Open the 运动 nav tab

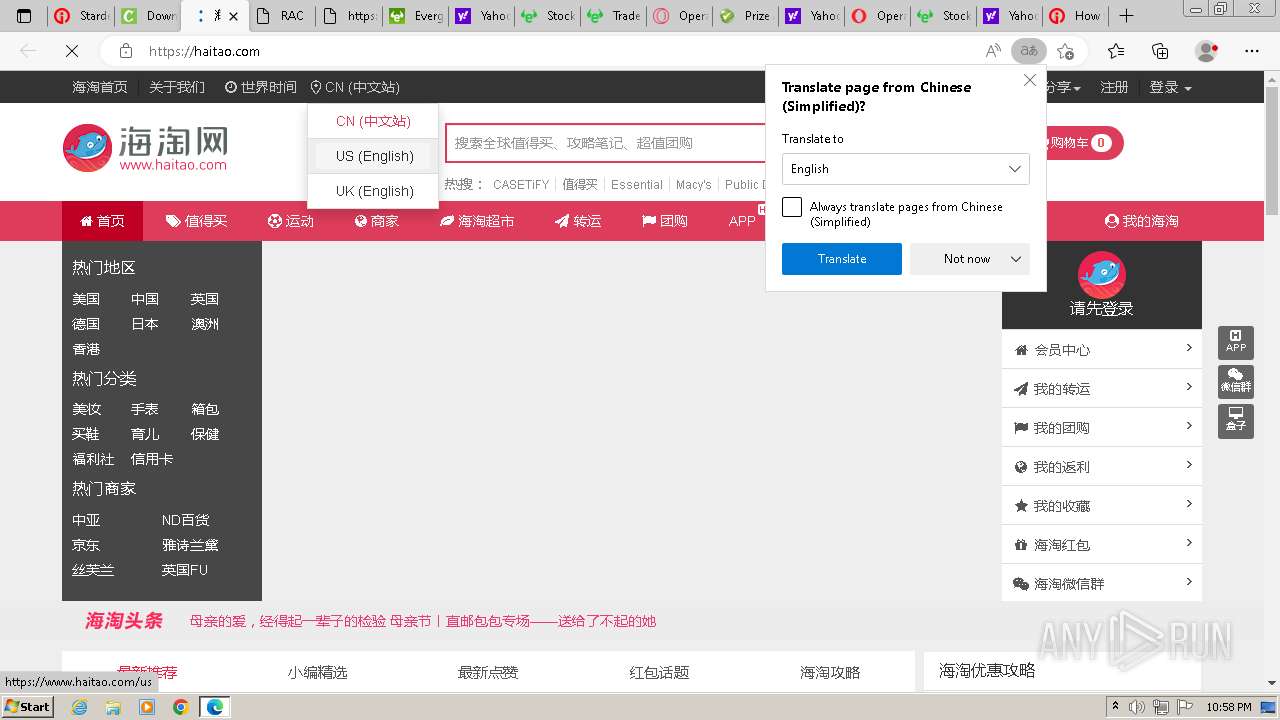[x=290, y=221]
